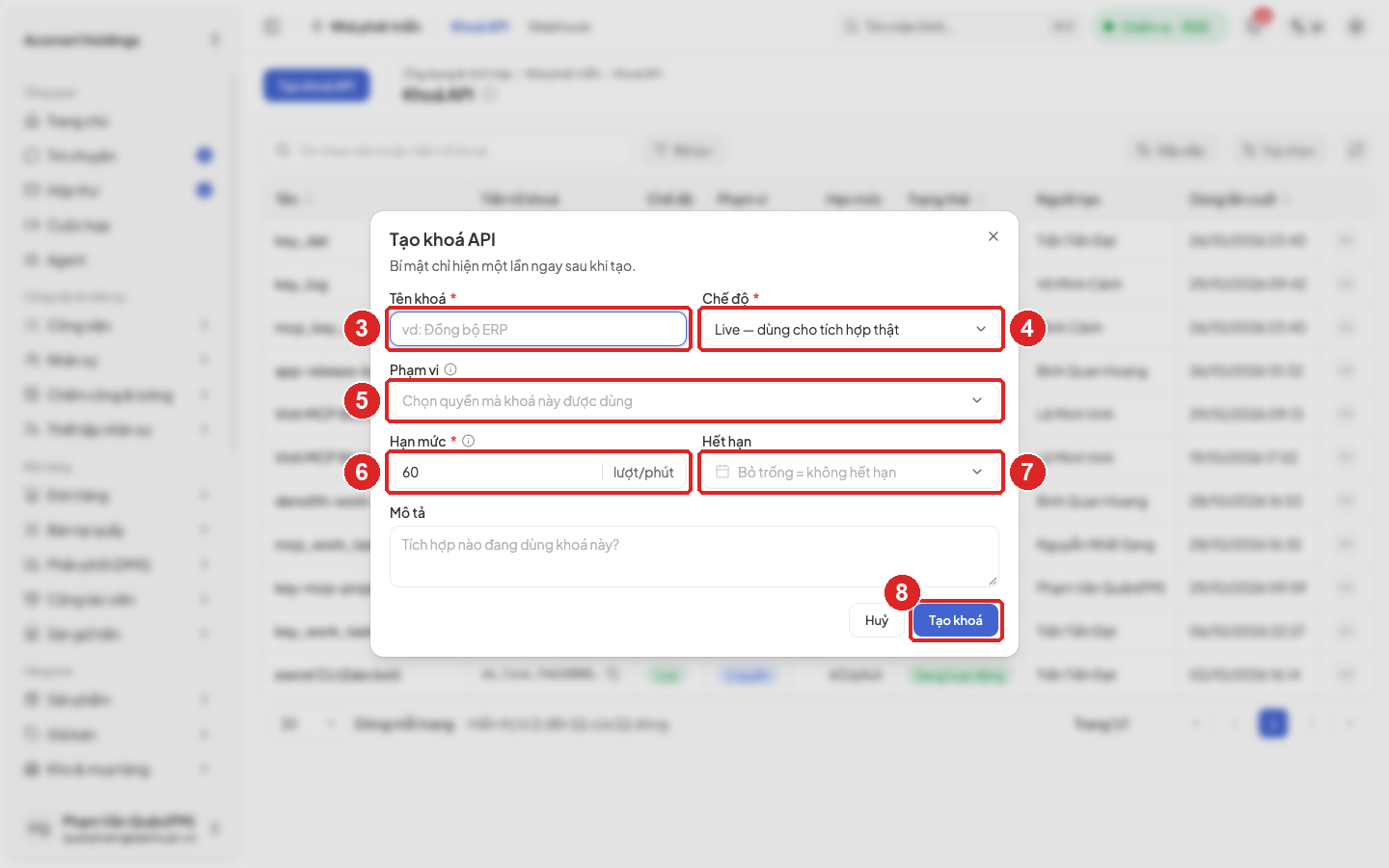Open the Hết hạn expiry date picker
This screenshot has height=868, width=1389.
(851, 472)
